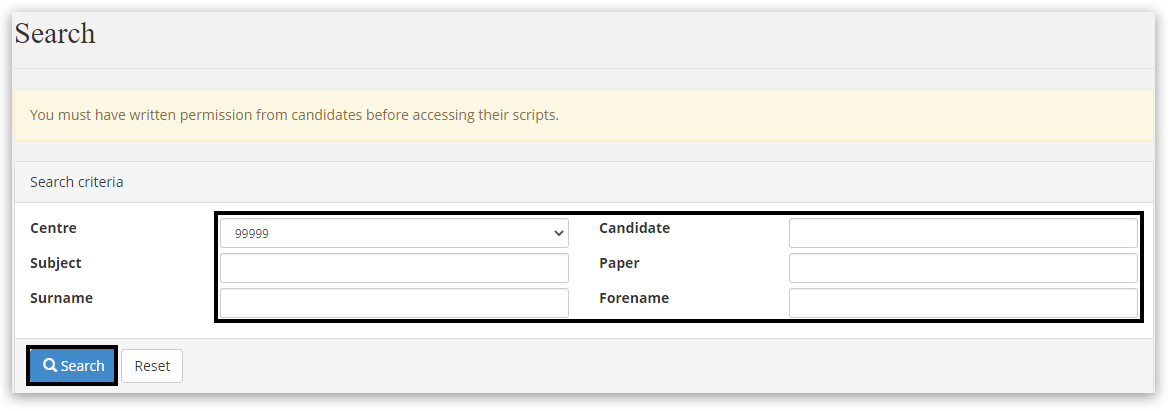Image resolution: width=1173 pixels, height=411 pixels.
Task: Click the magnifier icon on Search button
Action: pyautogui.click(x=50, y=366)
